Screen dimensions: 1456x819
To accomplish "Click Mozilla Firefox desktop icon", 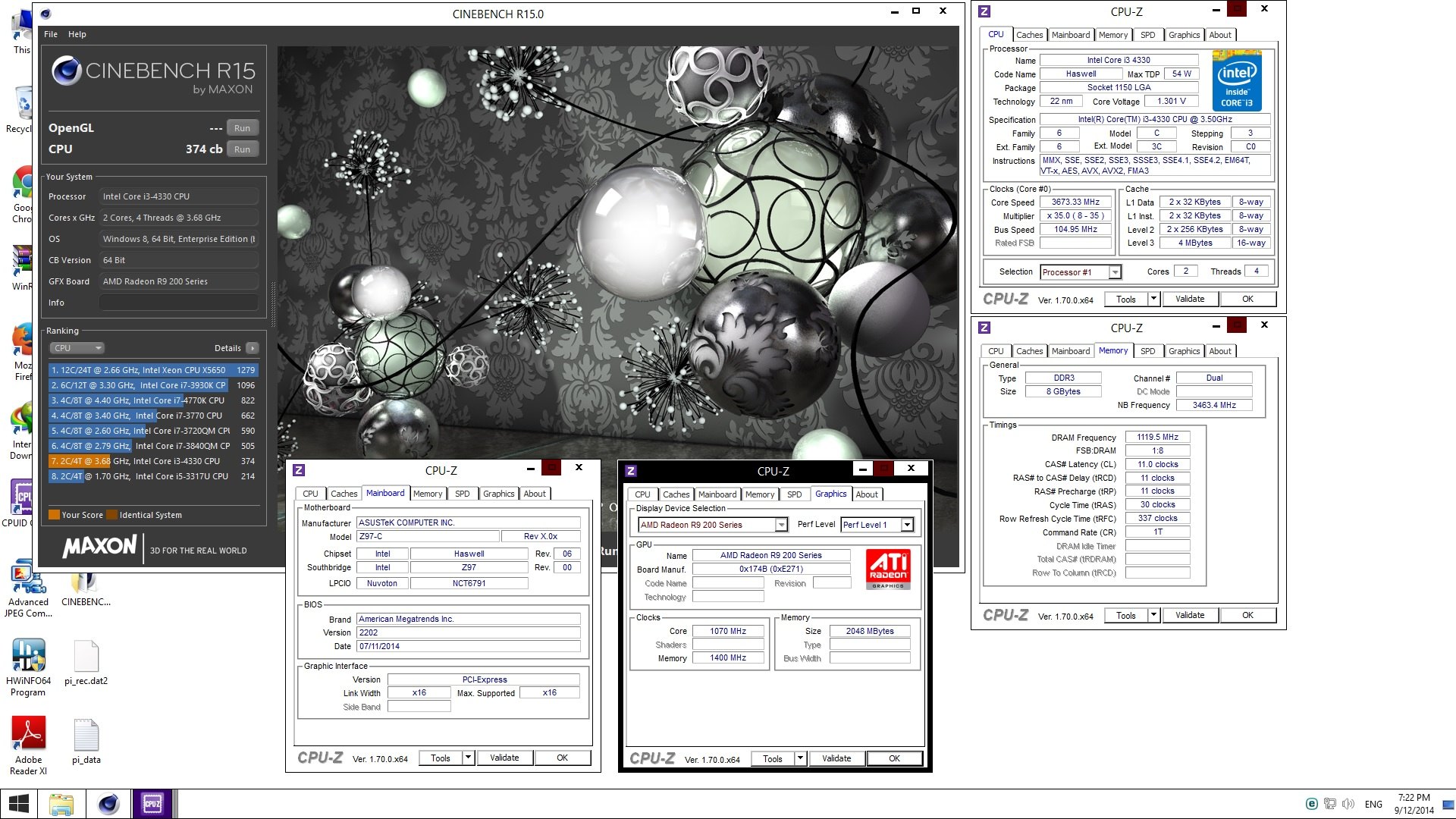I will tap(21, 353).
